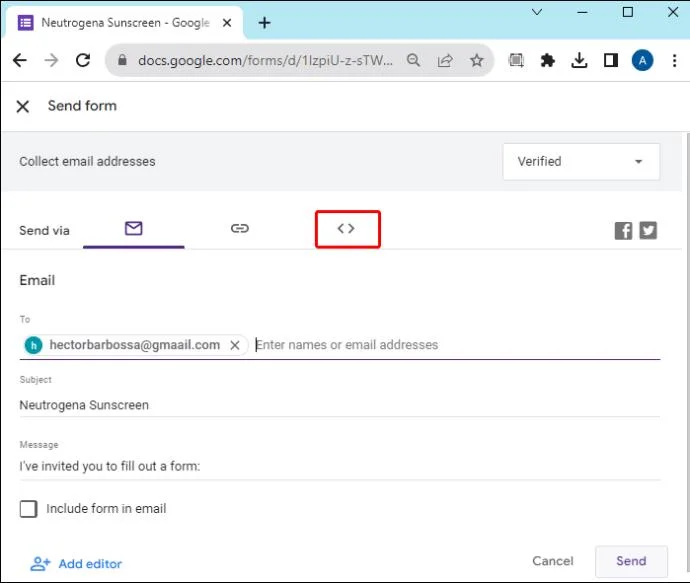690x583 pixels.
Task: Click the address bar URL
Action: 265,60
